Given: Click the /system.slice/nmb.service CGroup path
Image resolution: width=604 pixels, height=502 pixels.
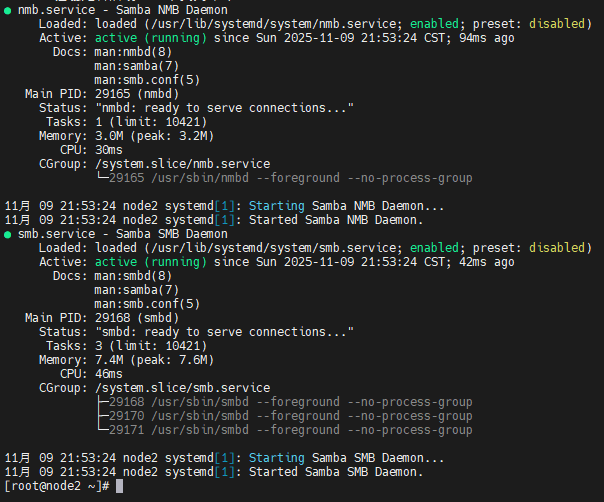Looking at the screenshot, I should [183, 164].
